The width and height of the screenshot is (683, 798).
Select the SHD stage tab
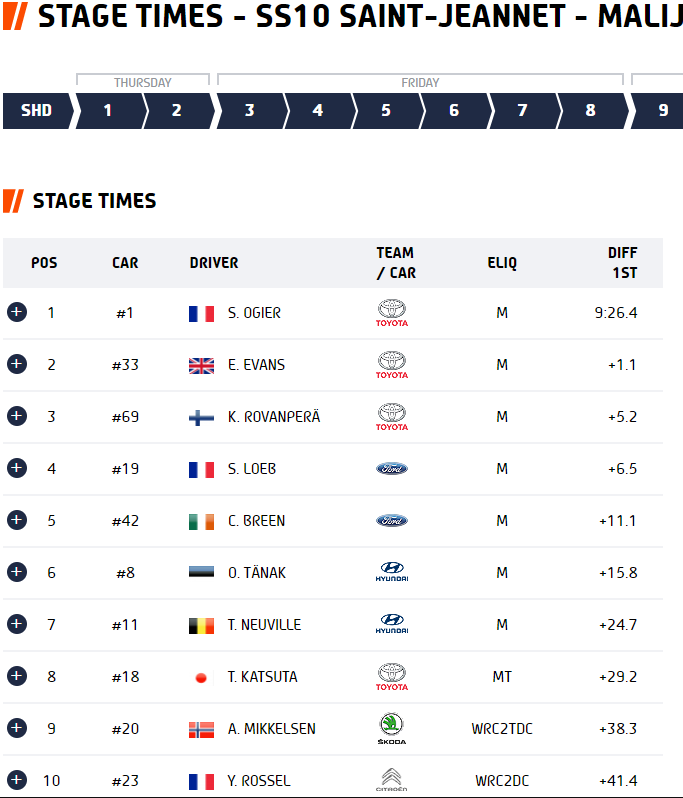[x=38, y=110]
